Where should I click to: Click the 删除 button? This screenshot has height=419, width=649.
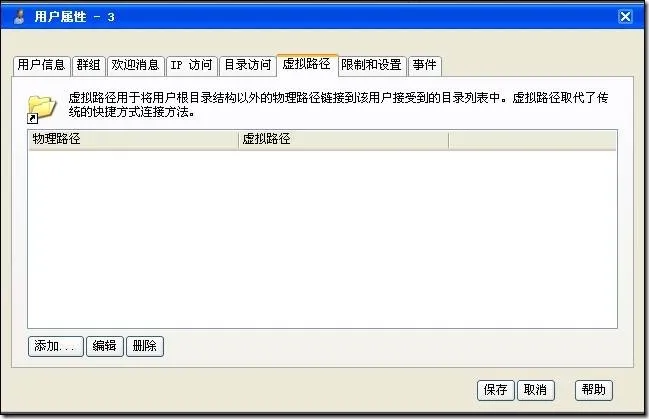click(x=145, y=346)
